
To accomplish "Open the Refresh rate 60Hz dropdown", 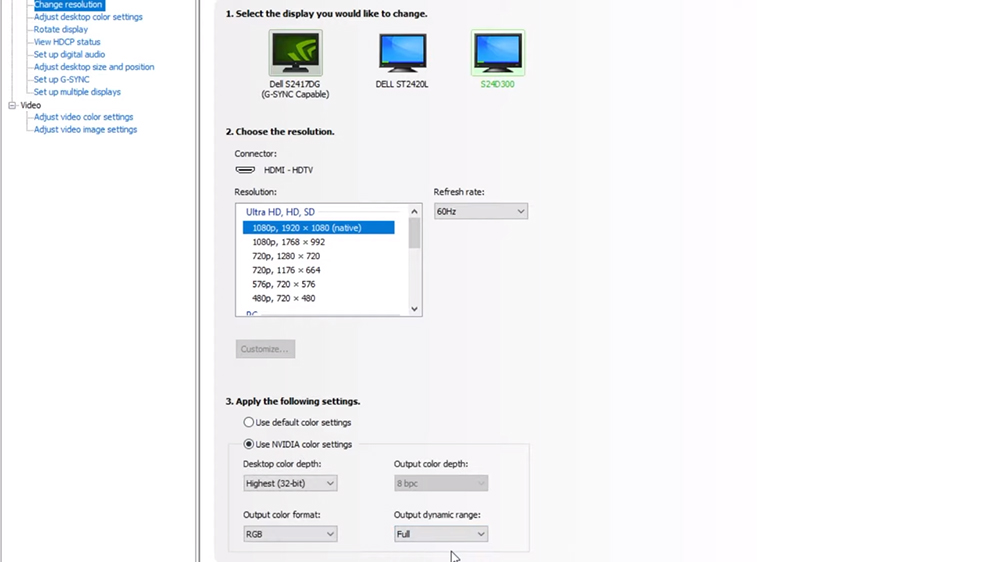I will click(481, 211).
